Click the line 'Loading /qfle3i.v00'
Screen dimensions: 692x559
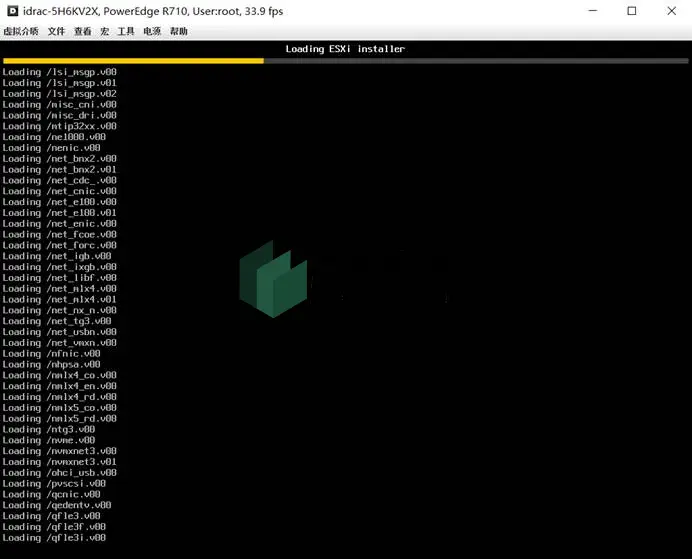(54, 538)
